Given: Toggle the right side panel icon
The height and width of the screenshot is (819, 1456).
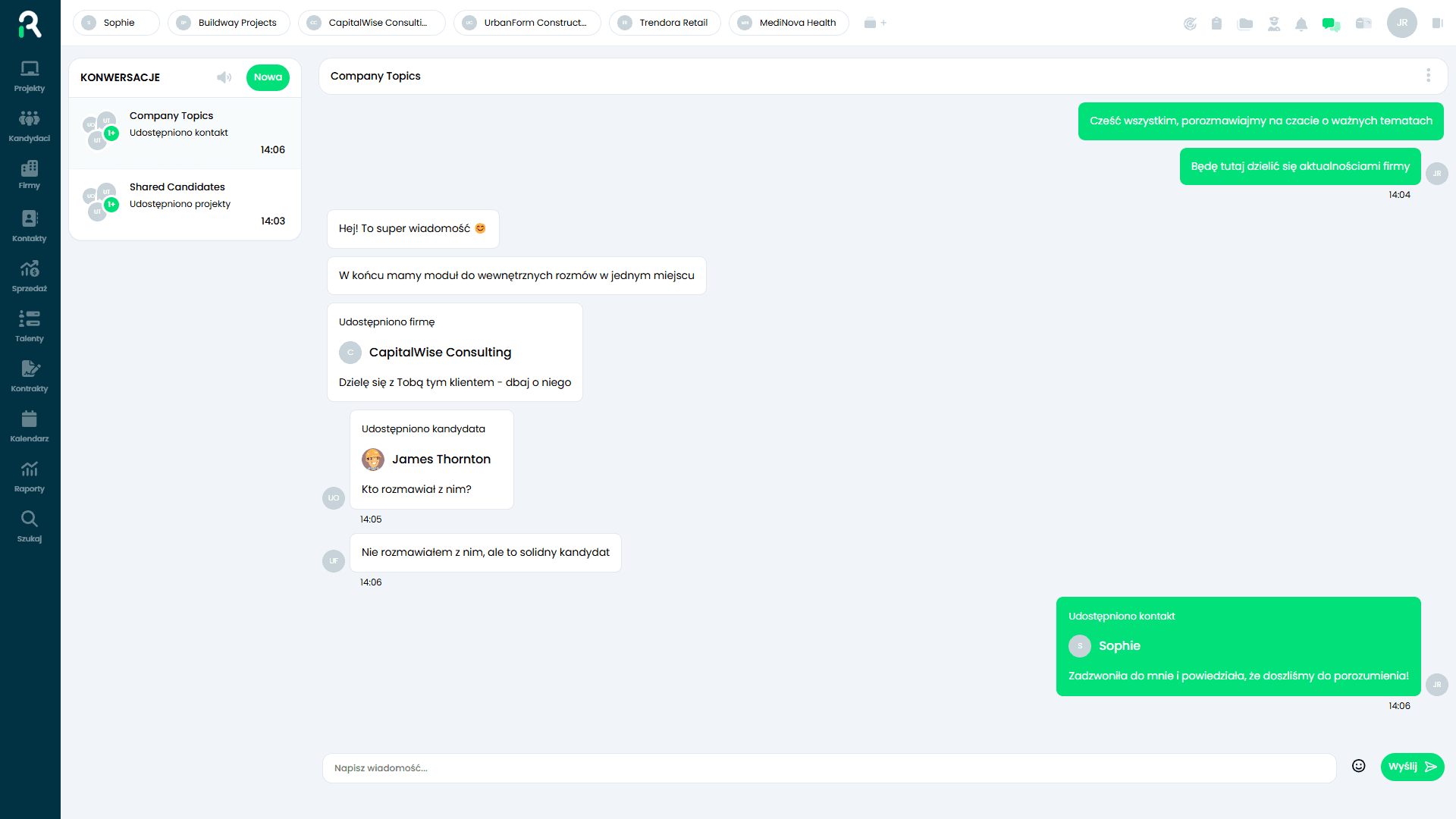Looking at the screenshot, I should (1437, 24).
